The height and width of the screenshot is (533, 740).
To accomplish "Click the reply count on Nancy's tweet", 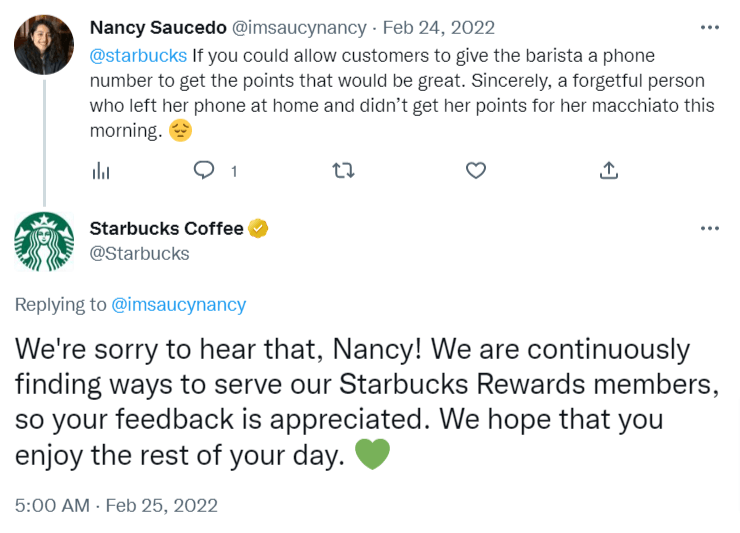I will click(x=234, y=171).
